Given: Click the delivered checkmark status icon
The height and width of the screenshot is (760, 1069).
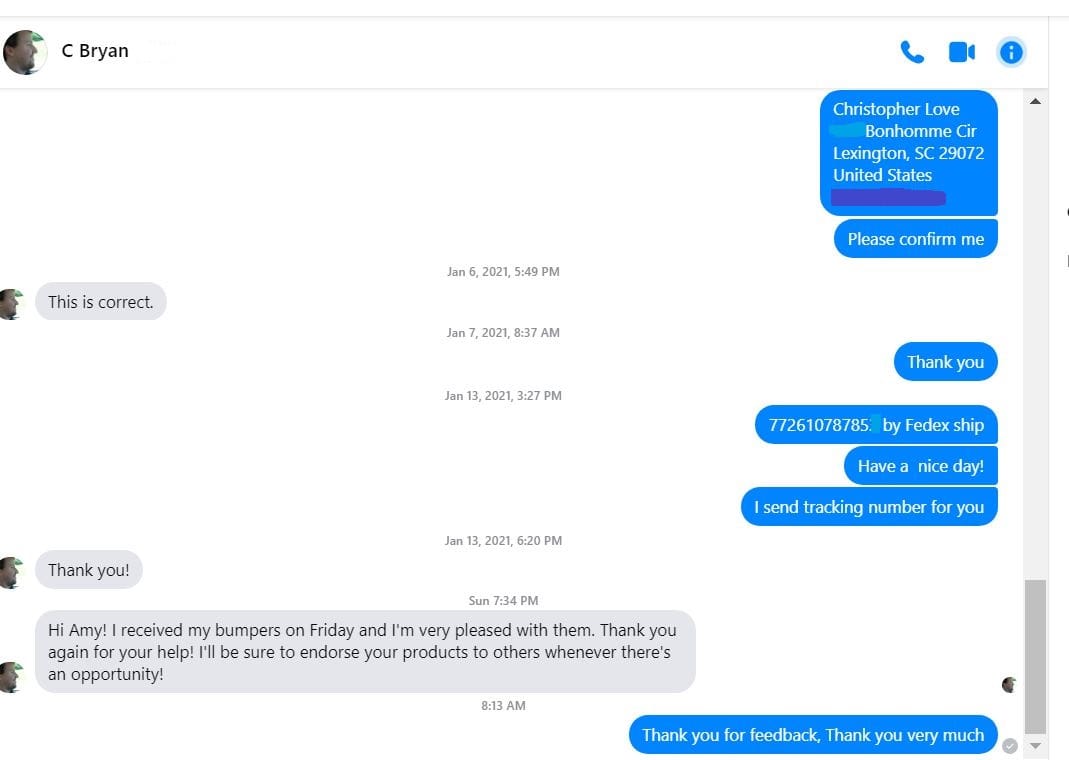Looking at the screenshot, I should point(1010,746).
